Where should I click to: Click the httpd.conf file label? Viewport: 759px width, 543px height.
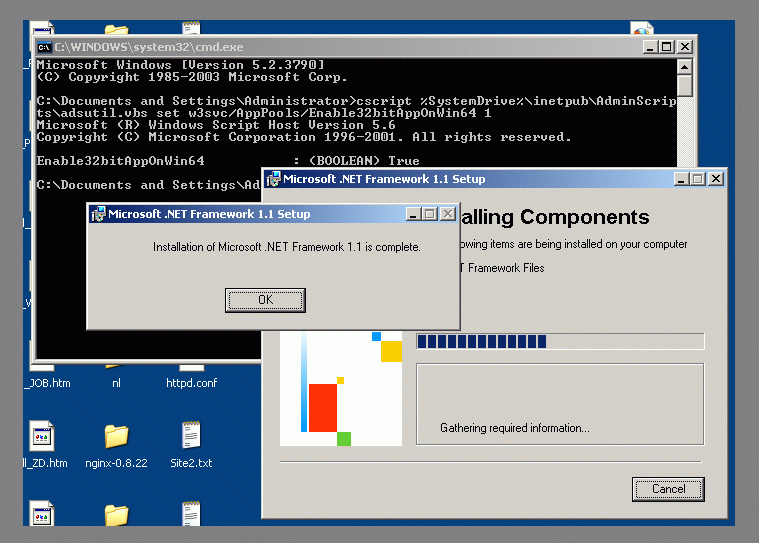click(x=192, y=383)
